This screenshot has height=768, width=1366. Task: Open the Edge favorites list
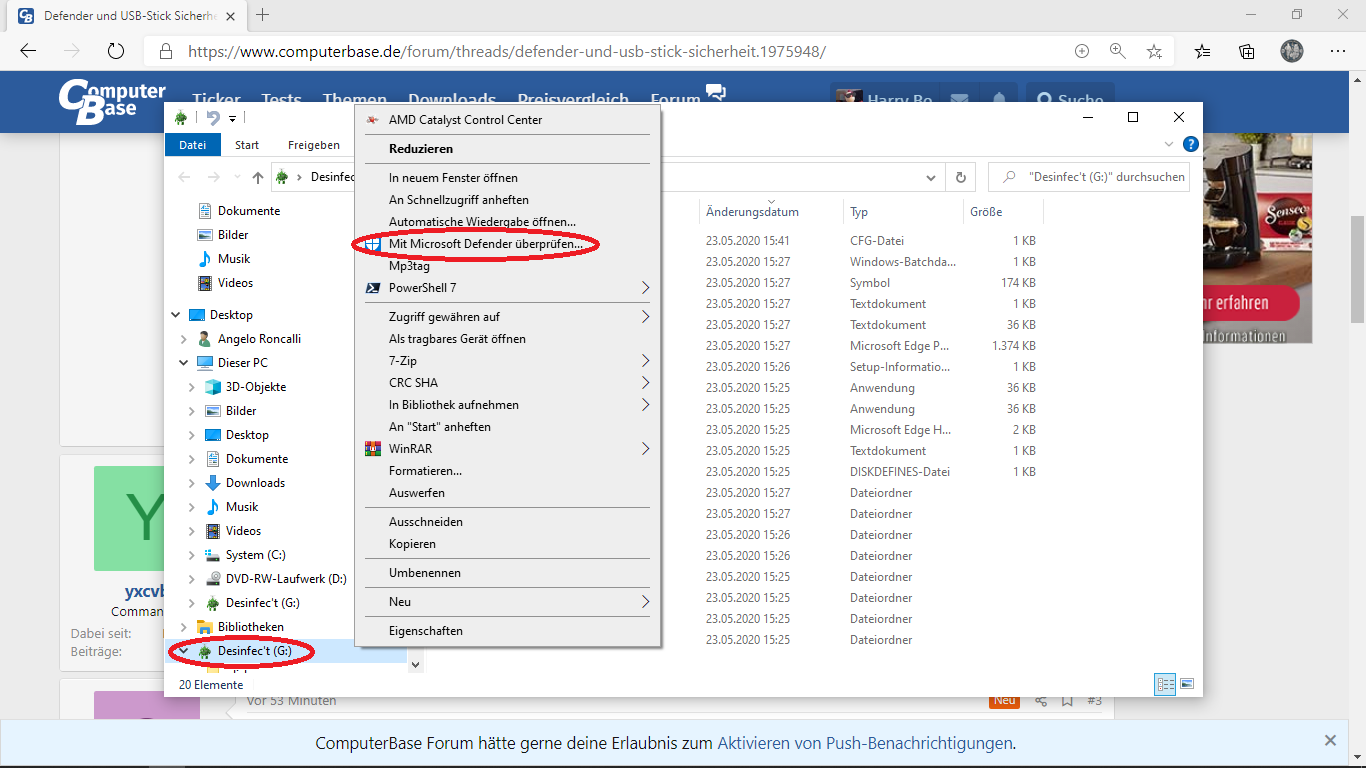(1203, 51)
